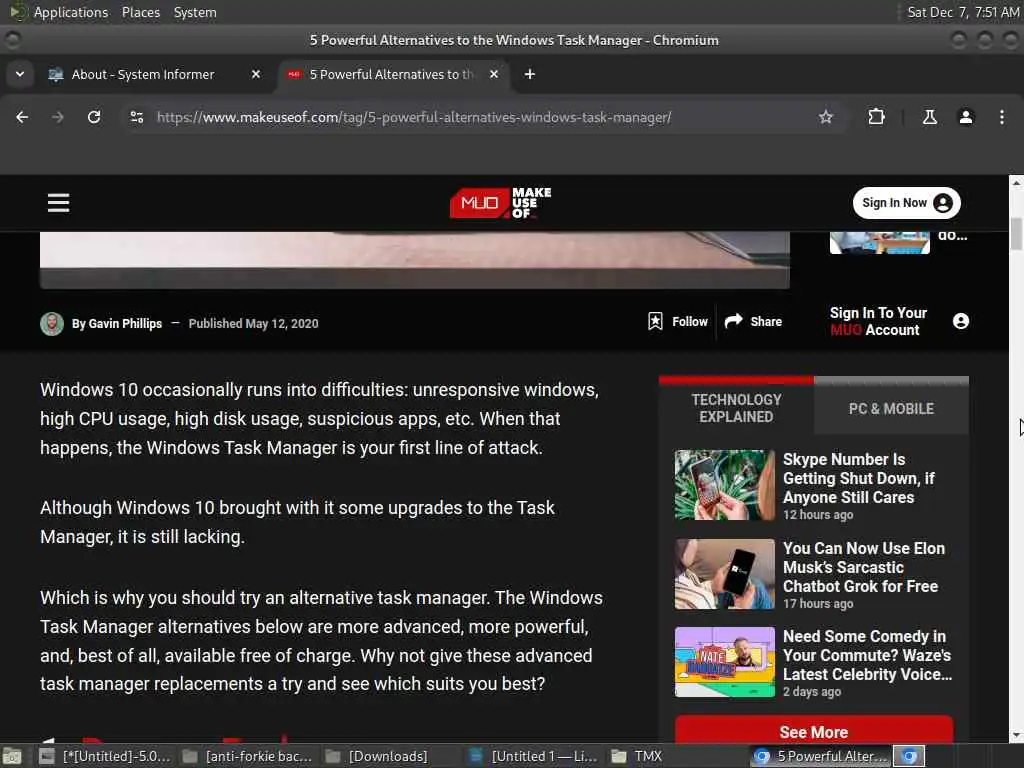The image size is (1024, 768).
Task: Switch to the PC & Mobile tab
Action: (x=891, y=409)
